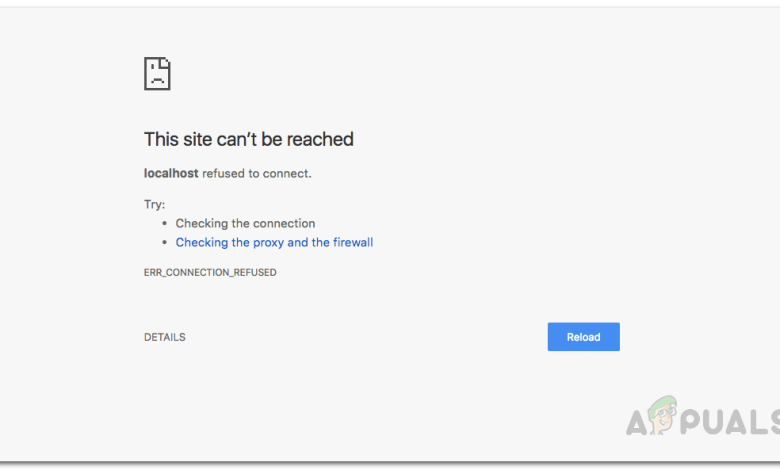
Task: Expand the DETAILS section
Action: 164,337
